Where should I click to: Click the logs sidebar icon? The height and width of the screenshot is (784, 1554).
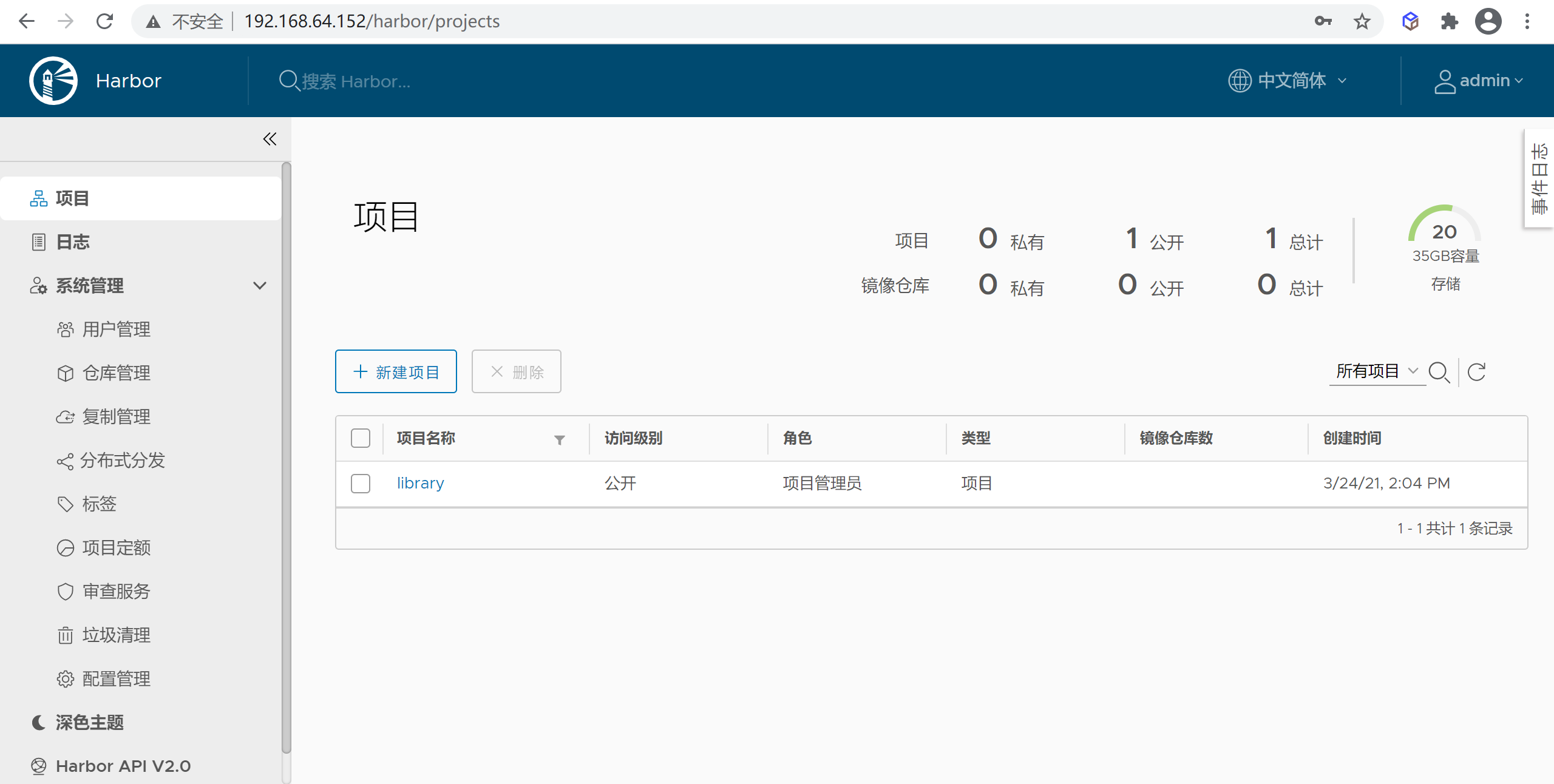(x=39, y=242)
